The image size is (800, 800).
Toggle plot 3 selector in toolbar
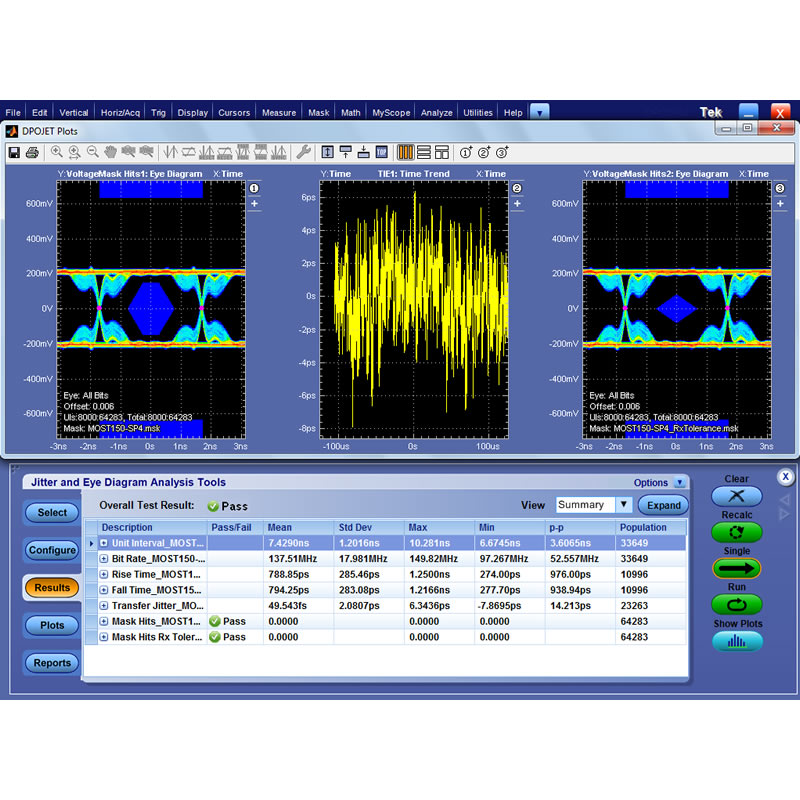click(x=502, y=152)
